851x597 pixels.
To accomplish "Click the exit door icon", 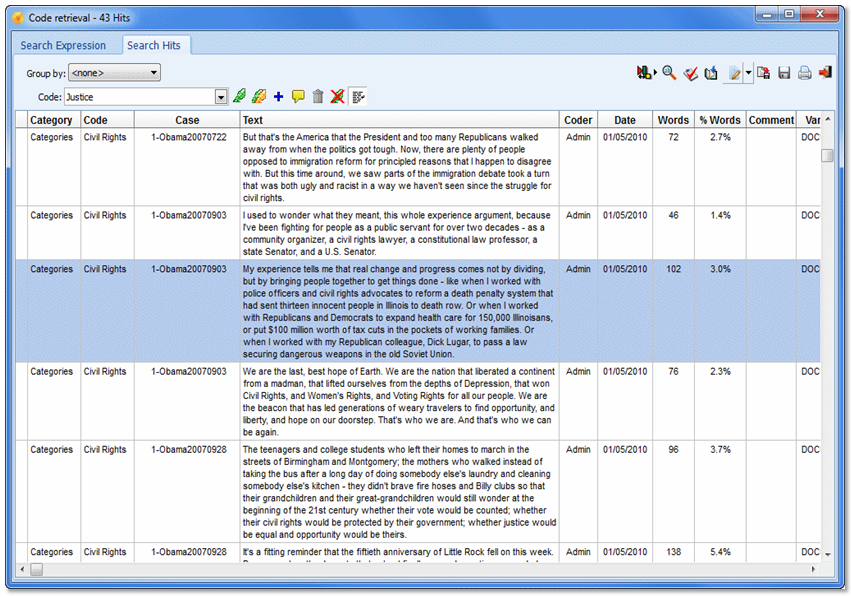I will click(825, 73).
